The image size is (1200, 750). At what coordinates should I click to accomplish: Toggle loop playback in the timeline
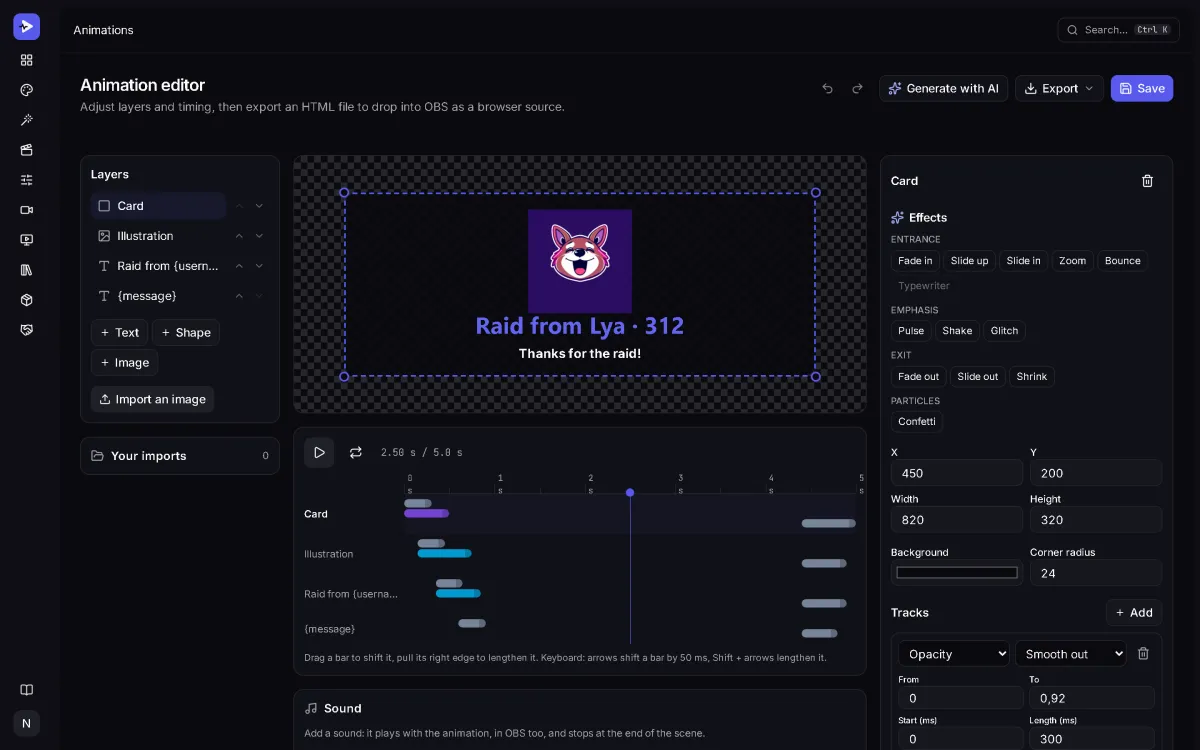[355, 453]
